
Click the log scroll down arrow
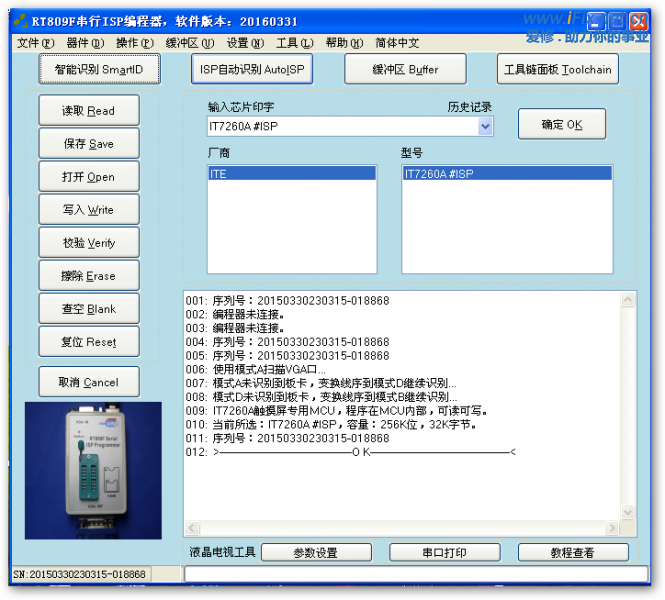[x=628, y=512]
